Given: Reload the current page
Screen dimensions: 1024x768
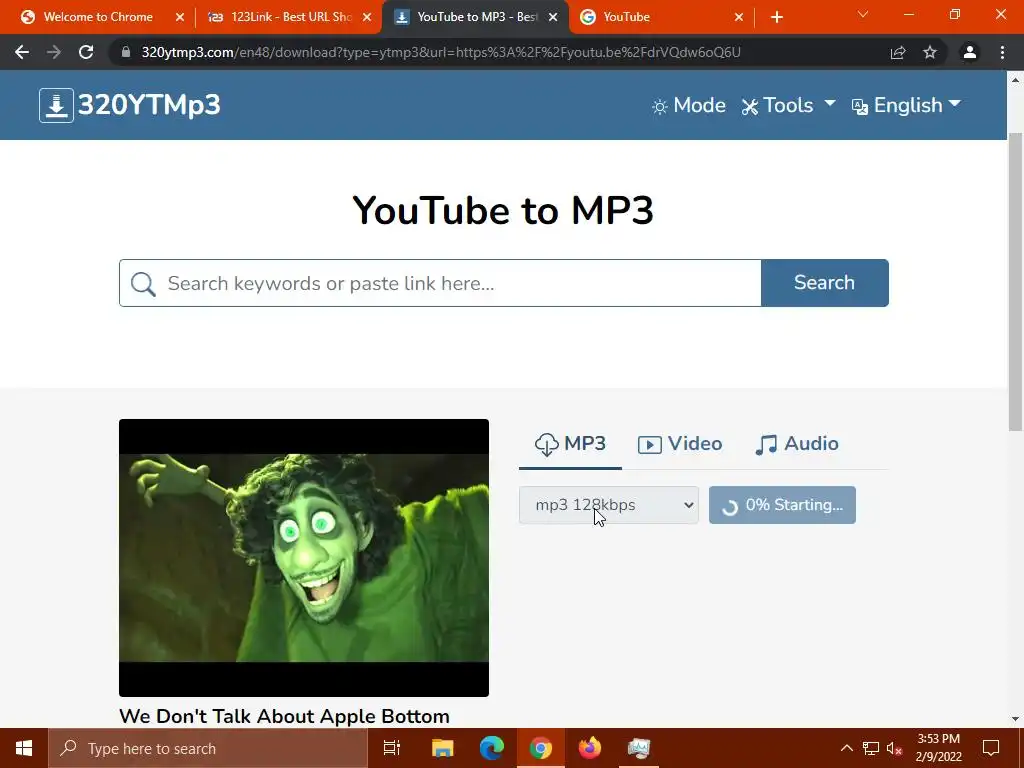Looking at the screenshot, I should coord(86,52).
